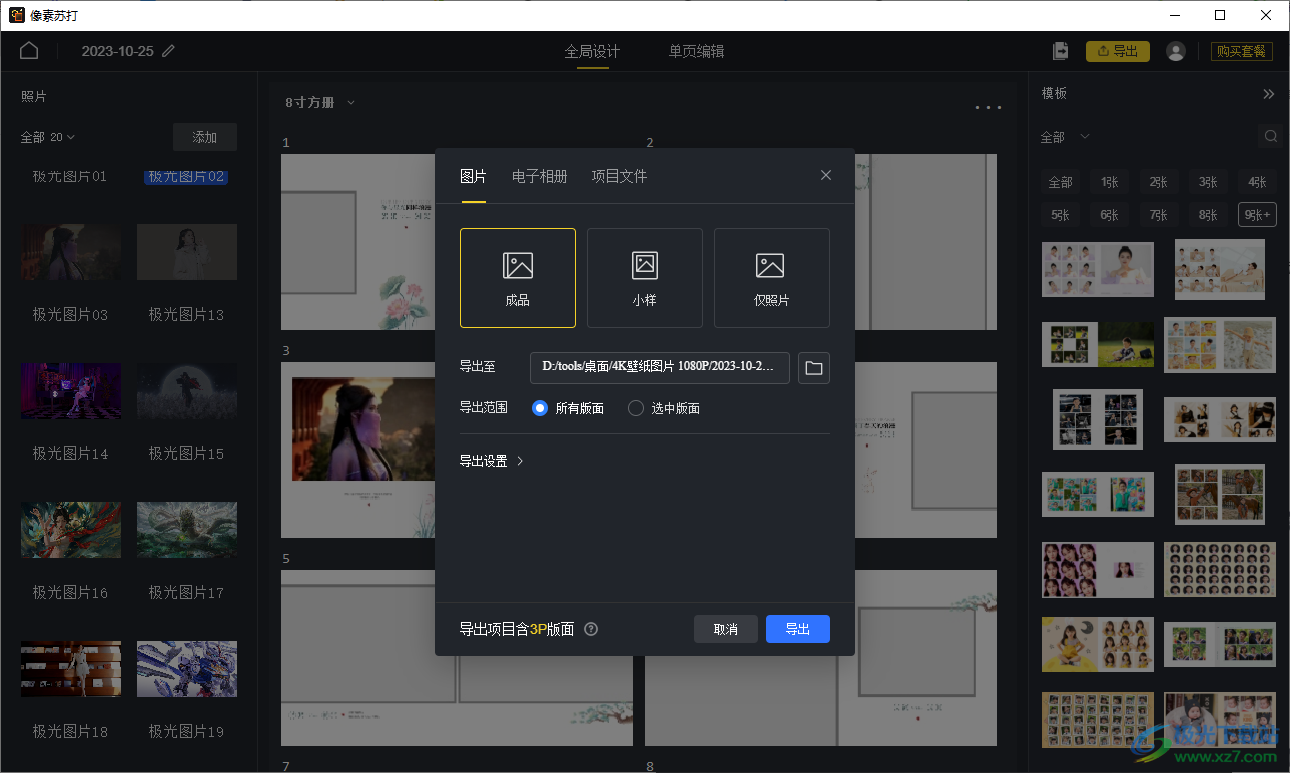Click the 取消 button
The width and height of the screenshot is (1290, 773).
(725, 629)
